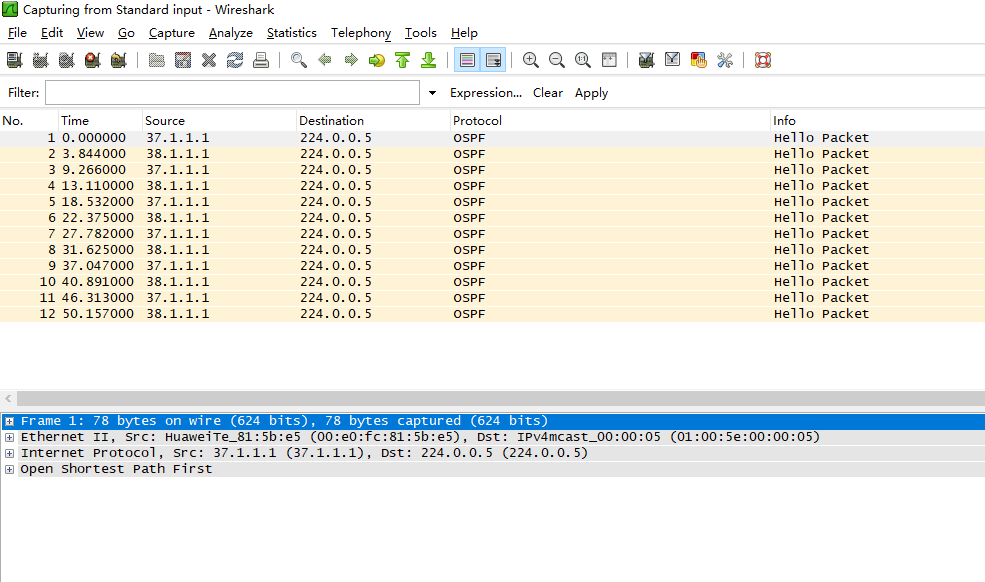Select packet 5 at time 18.532000
Screen dimensions: 985x582
coord(492,202)
